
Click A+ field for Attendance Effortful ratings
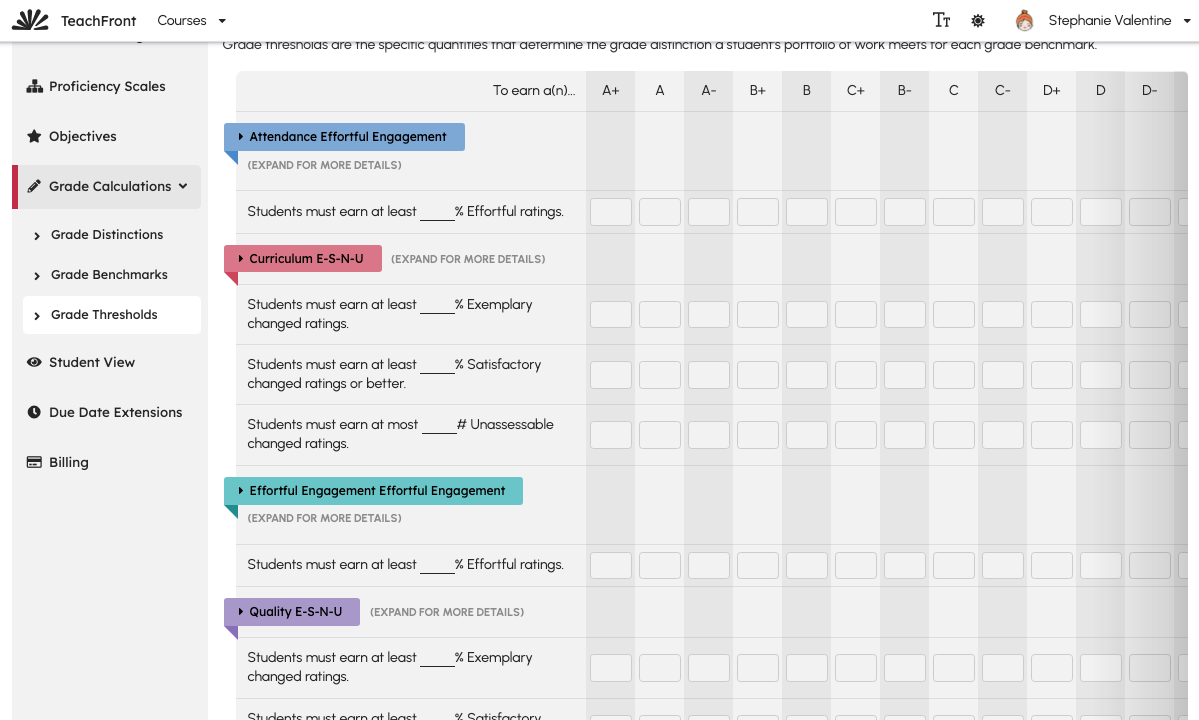tap(611, 212)
